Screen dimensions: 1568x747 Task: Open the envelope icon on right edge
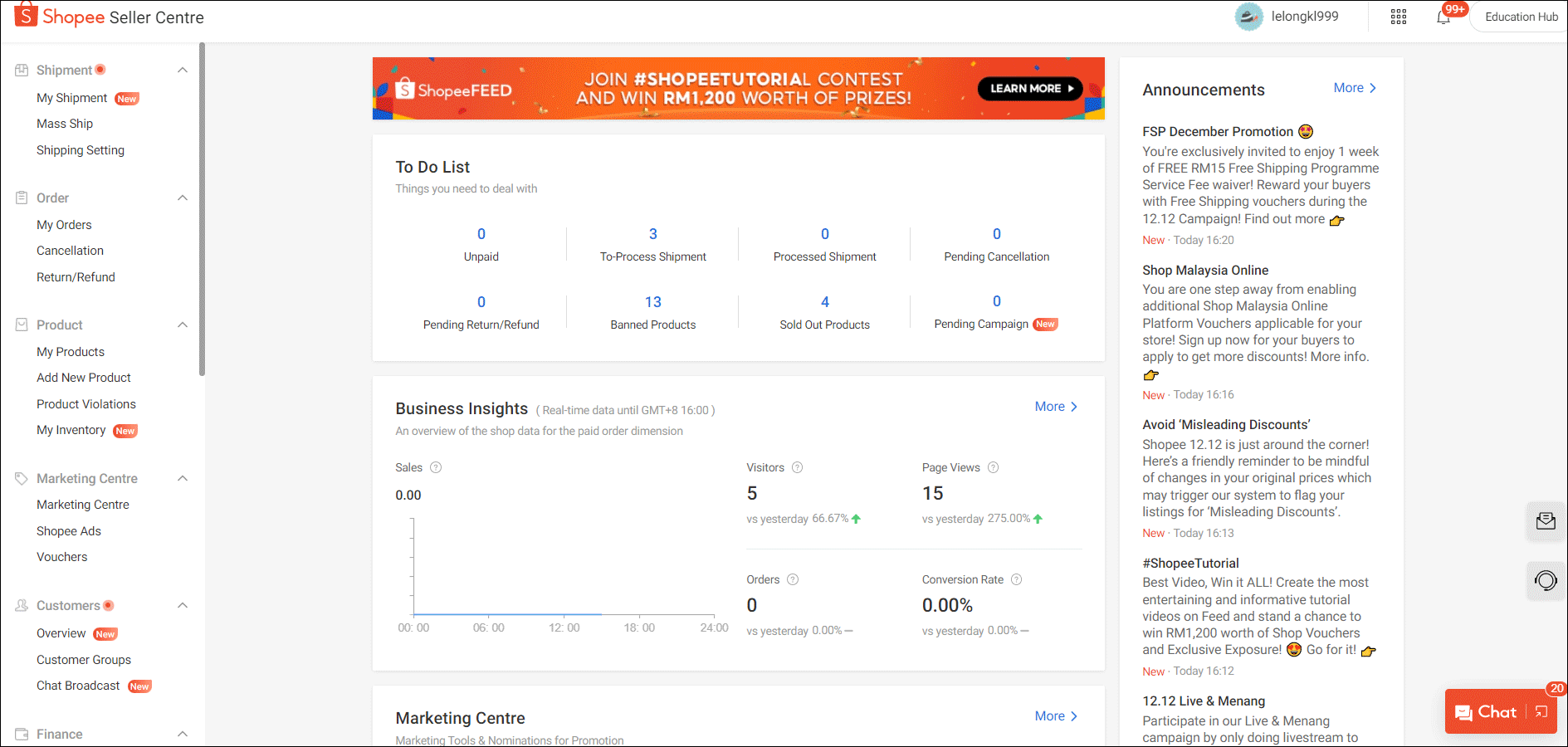1546,520
